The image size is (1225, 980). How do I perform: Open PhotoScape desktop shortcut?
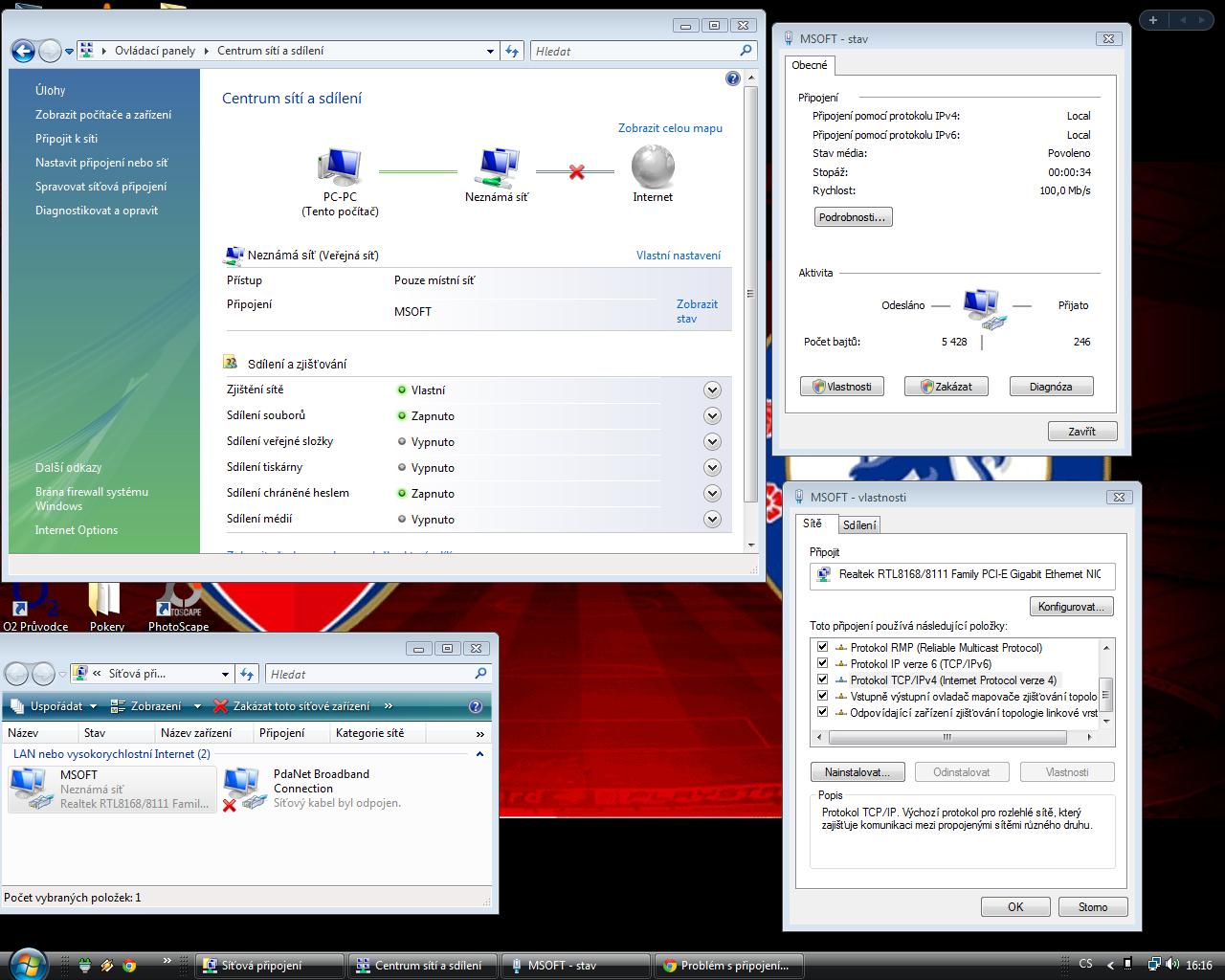[178, 603]
